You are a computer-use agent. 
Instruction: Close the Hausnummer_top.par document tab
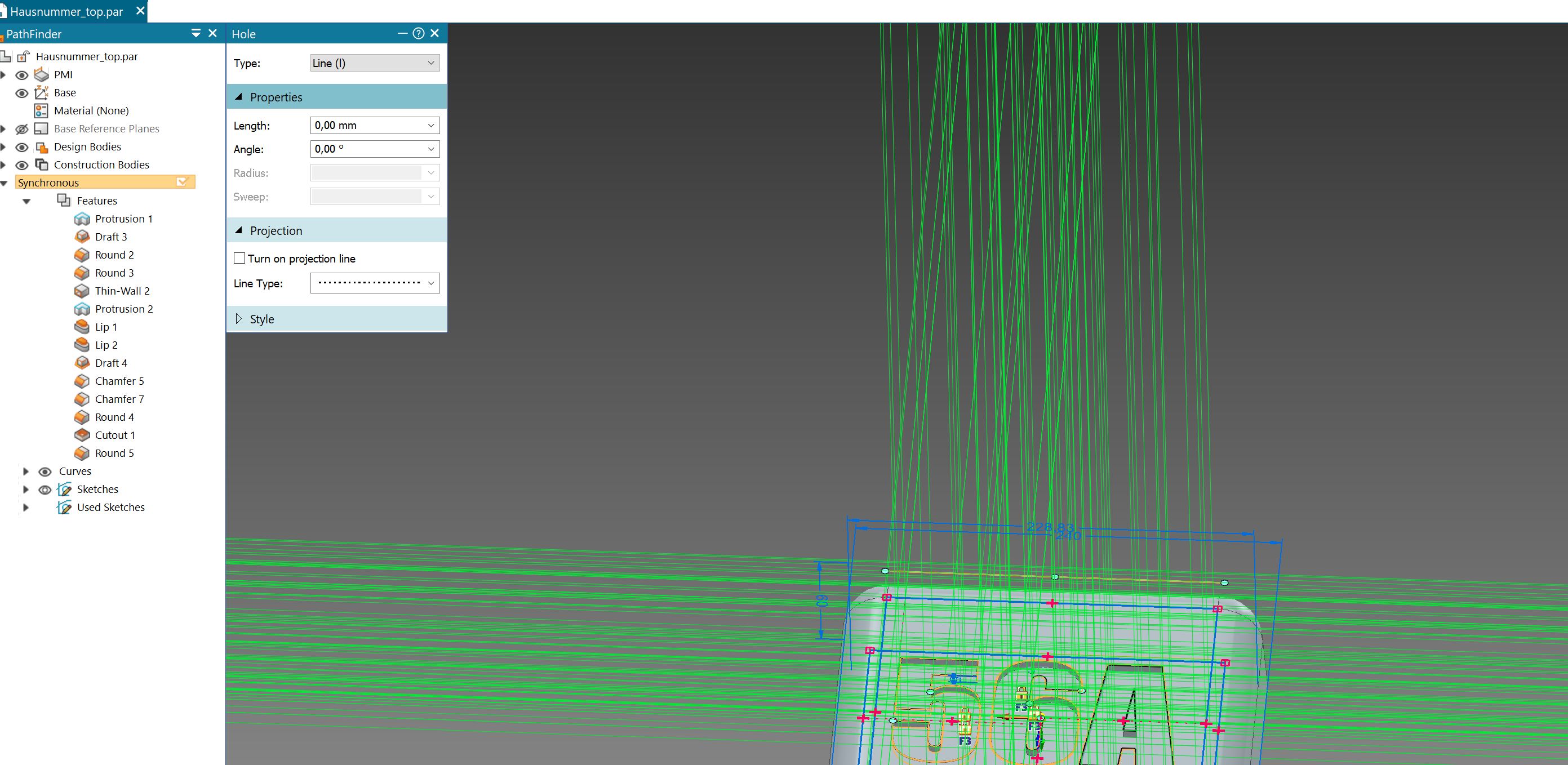click(x=140, y=10)
